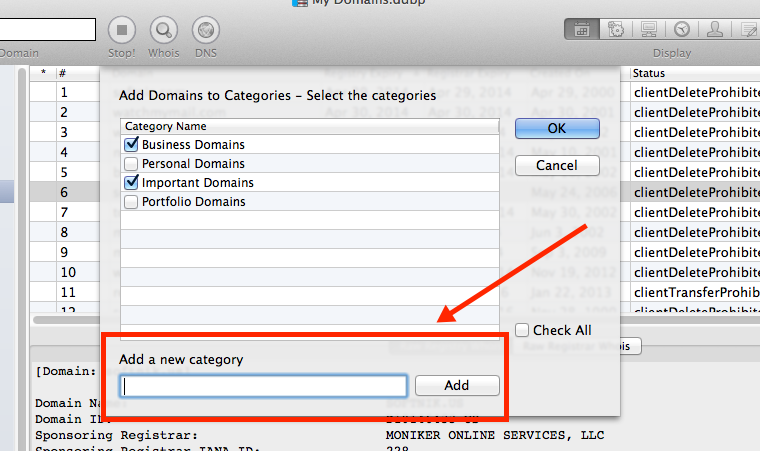
Task: Select table row number 9
Action: pyautogui.click(x=64, y=252)
